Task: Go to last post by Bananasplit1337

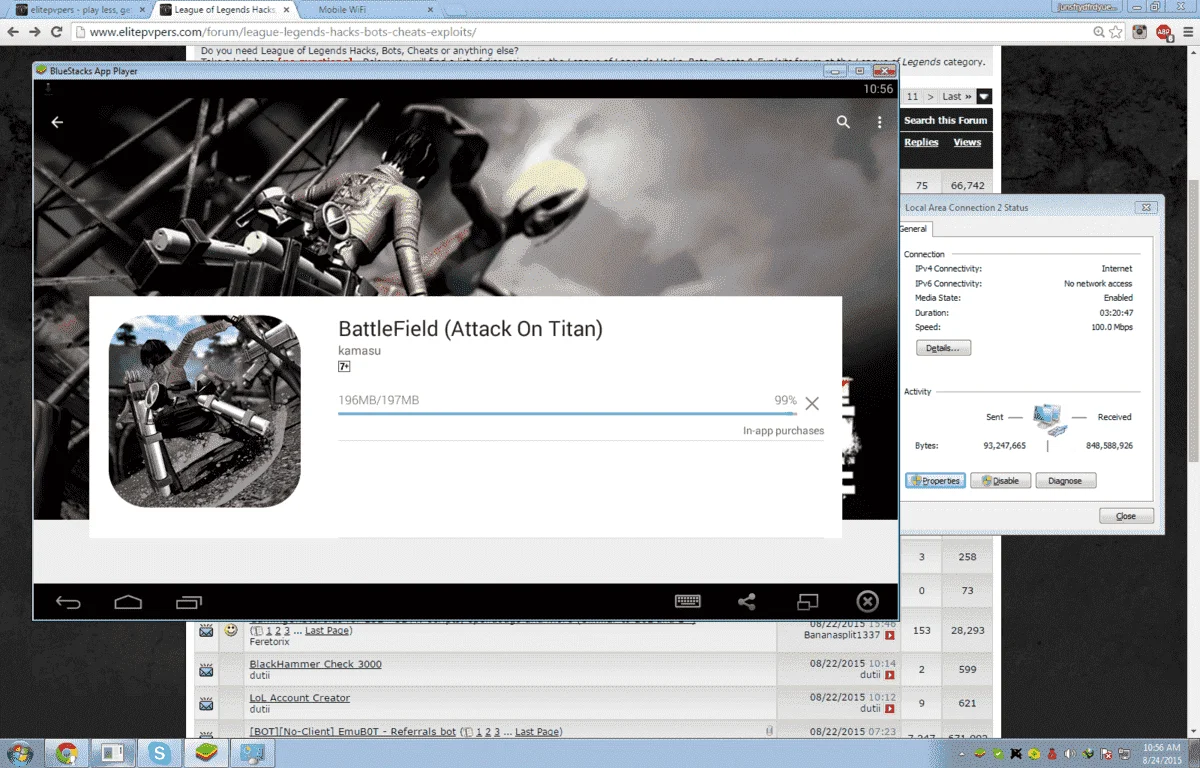Action: click(x=890, y=636)
